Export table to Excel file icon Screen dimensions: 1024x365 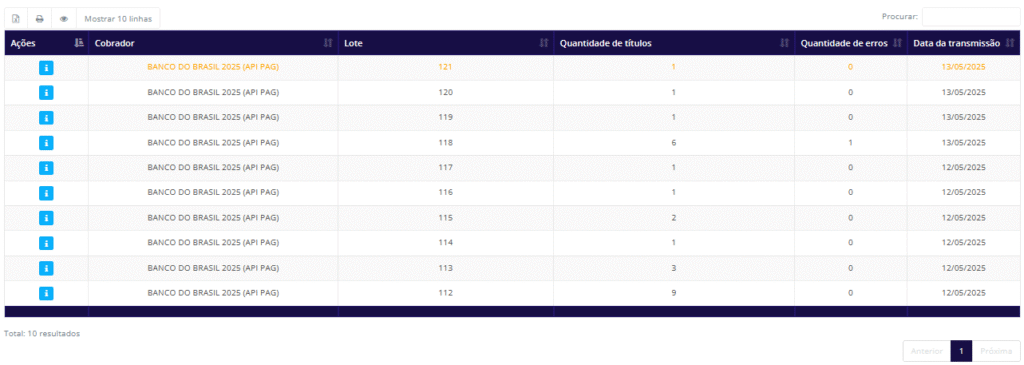pos(16,19)
